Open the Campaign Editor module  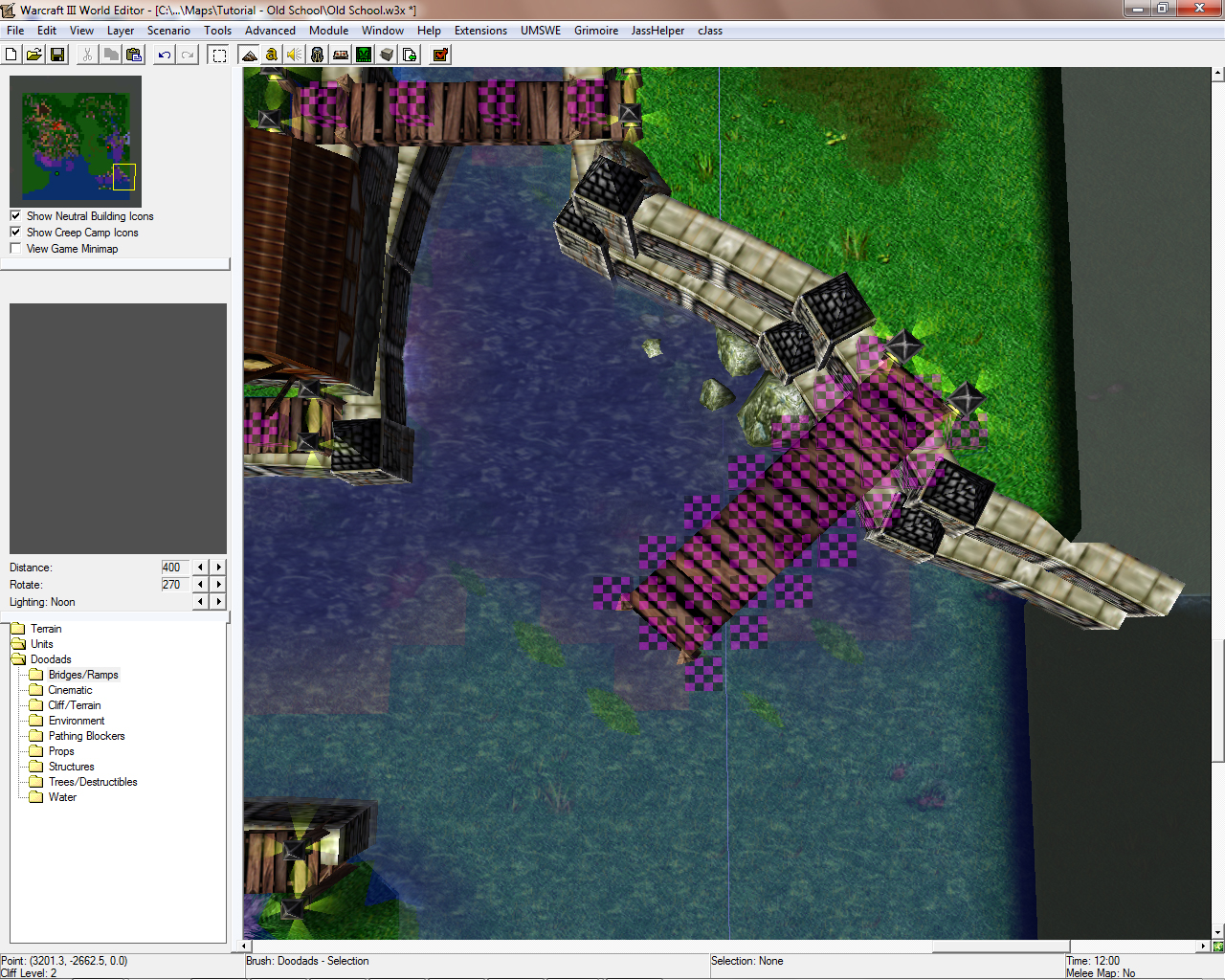pyautogui.click(x=341, y=55)
